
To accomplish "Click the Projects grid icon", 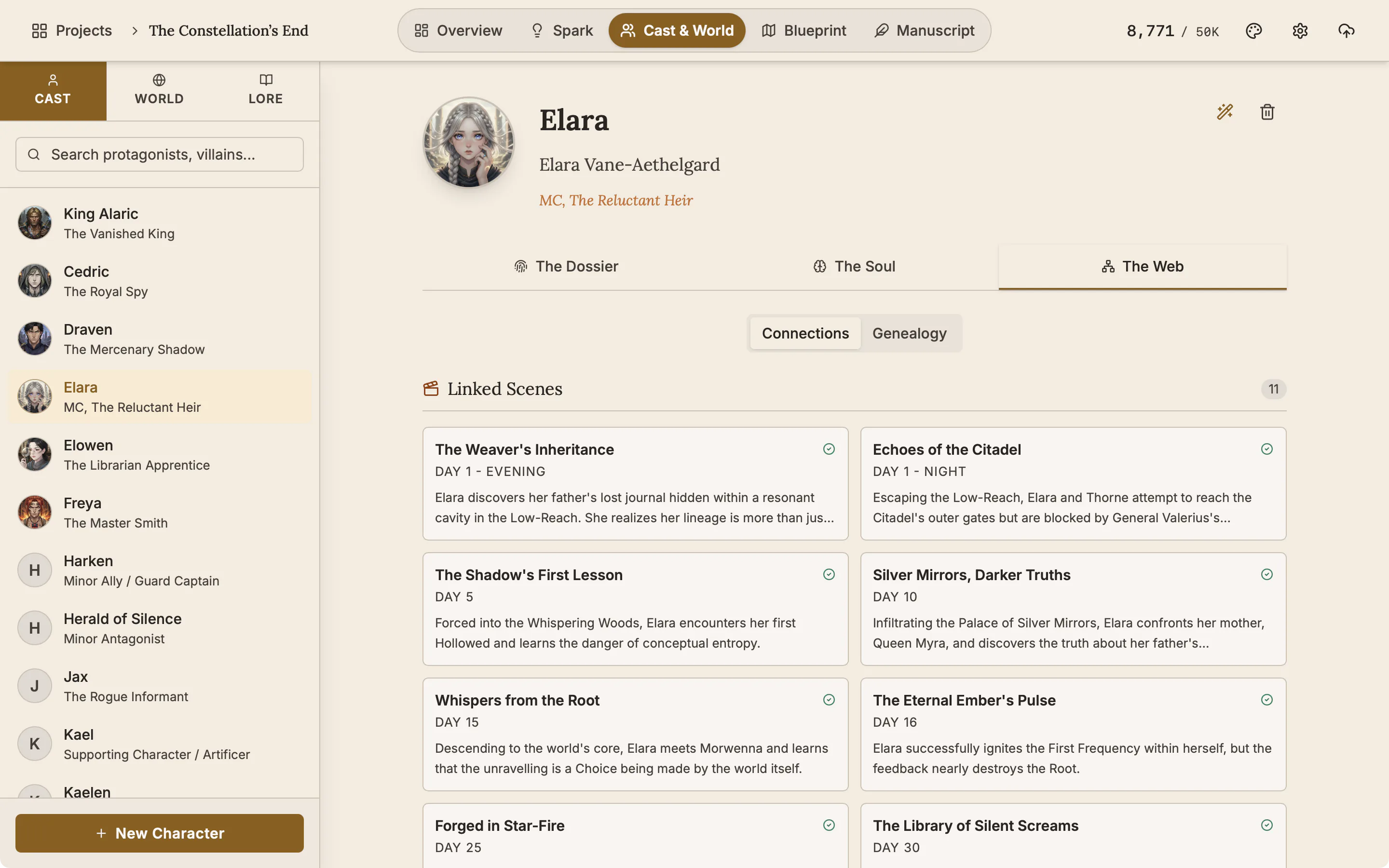I will point(40,30).
